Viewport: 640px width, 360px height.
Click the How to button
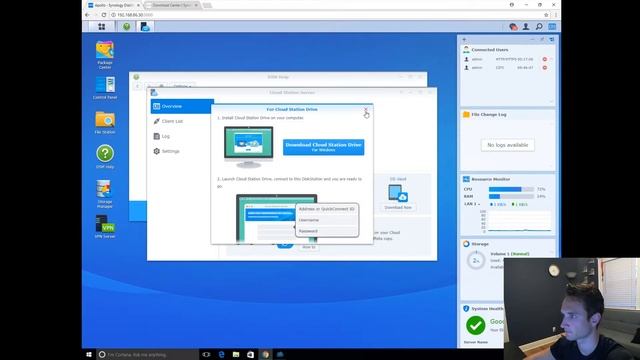pyautogui.click(x=309, y=247)
